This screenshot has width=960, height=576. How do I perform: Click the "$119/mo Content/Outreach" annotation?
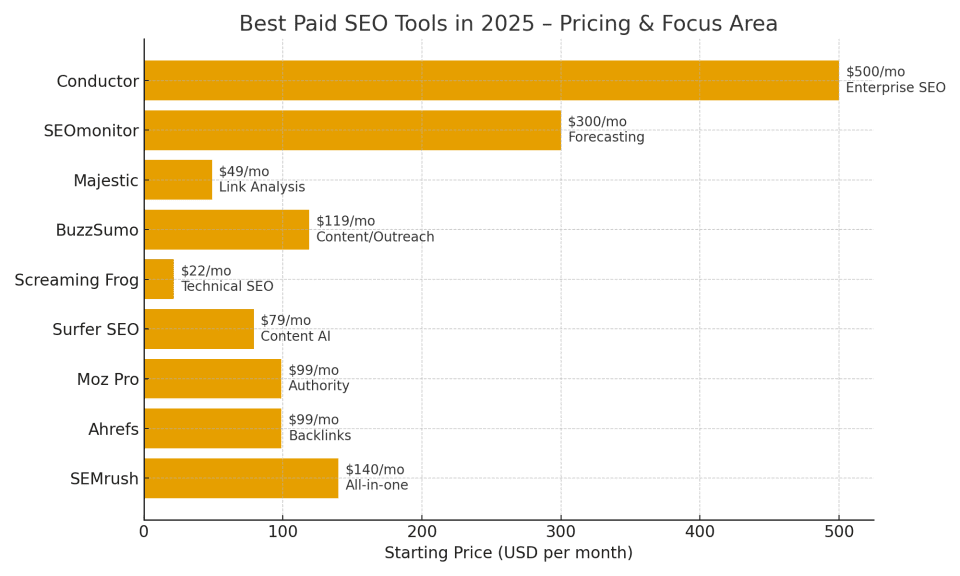pyautogui.click(x=375, y=229)
